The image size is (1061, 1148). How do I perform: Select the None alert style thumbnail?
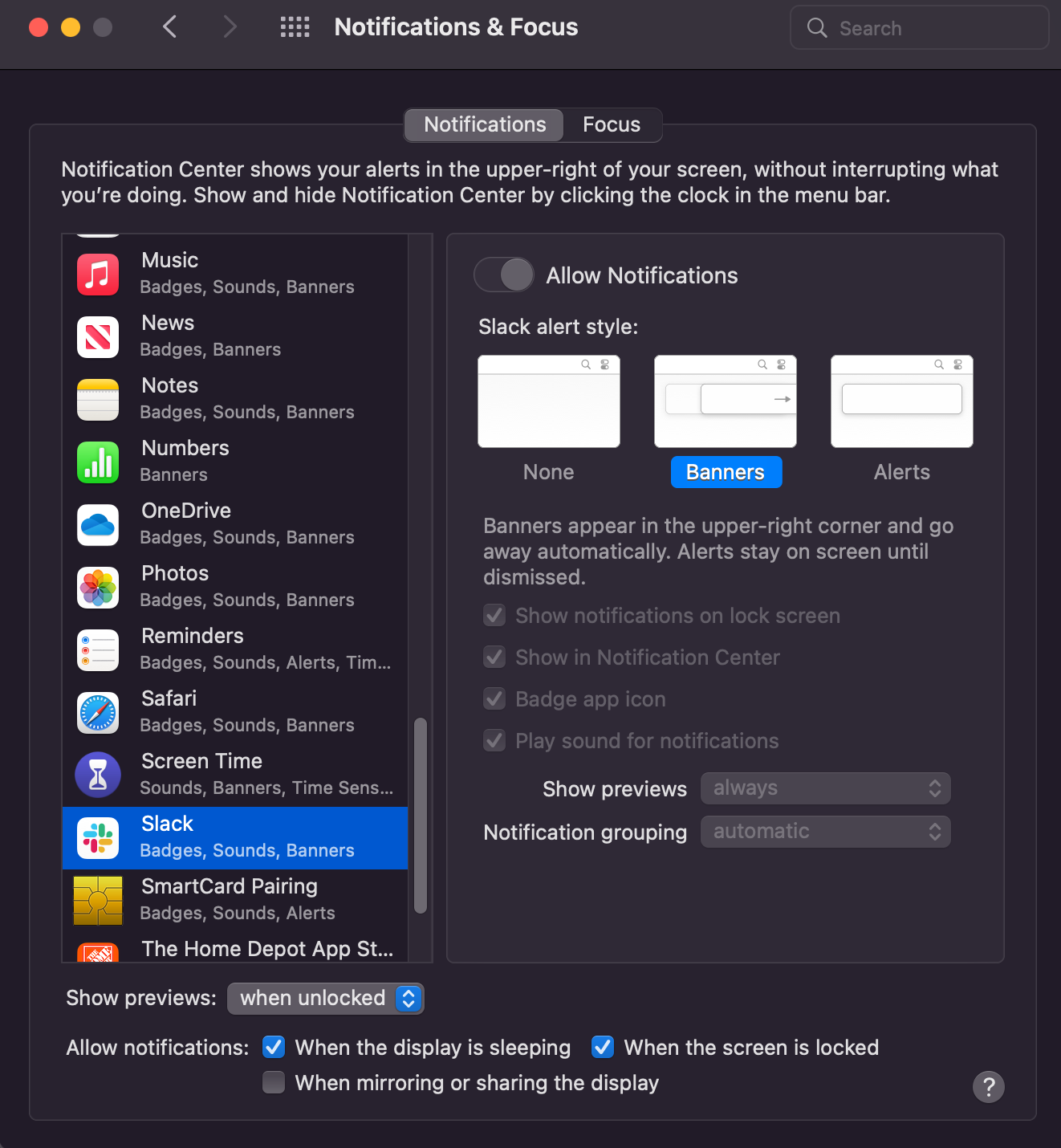click(549, 401)
